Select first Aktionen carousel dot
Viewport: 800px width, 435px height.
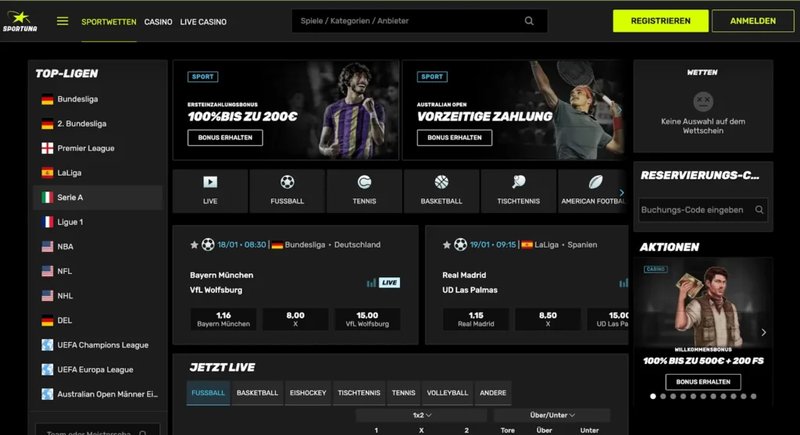click(653, 396)
